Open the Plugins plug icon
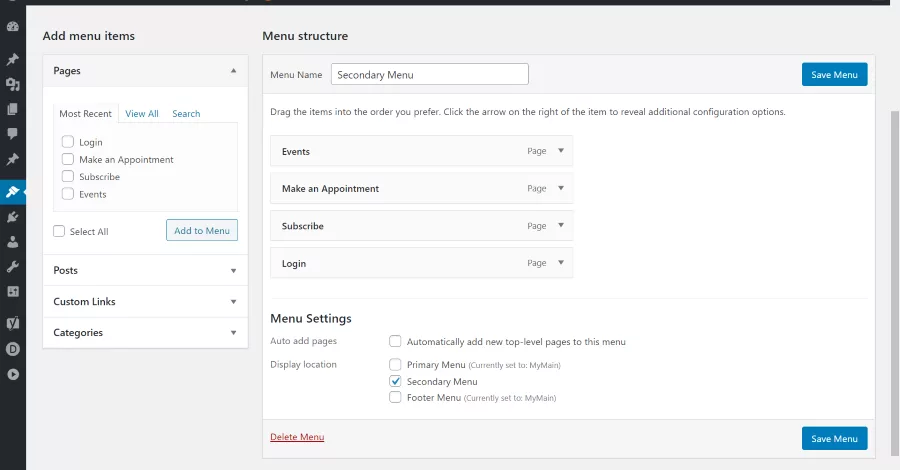Screen dimensions: 900x470 pyautogui.click(x=13, y=217)
